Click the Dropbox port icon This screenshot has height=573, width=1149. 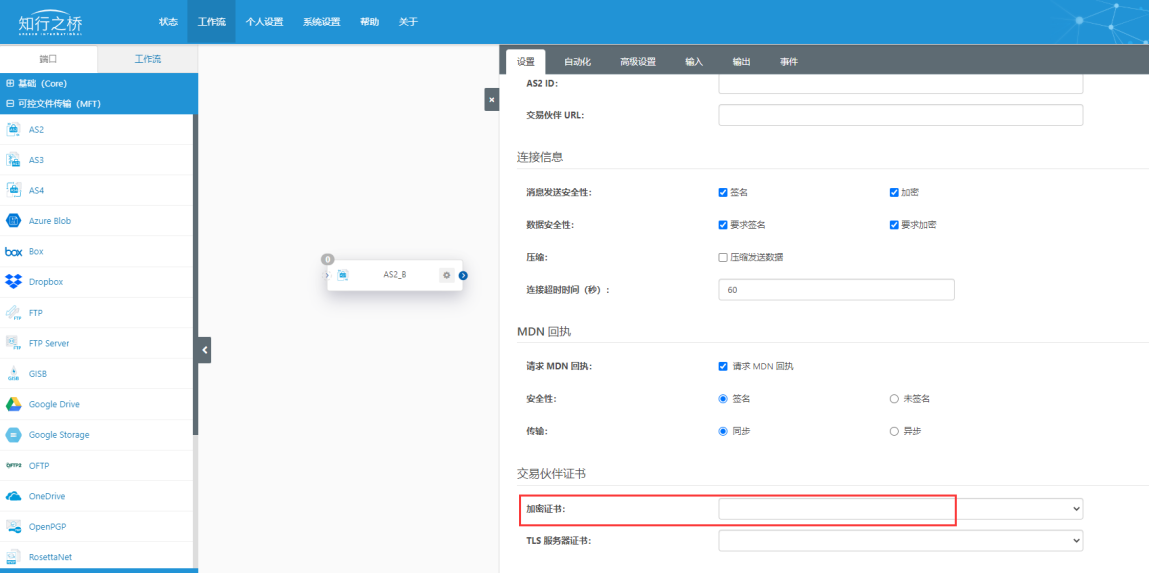(14, 282)
